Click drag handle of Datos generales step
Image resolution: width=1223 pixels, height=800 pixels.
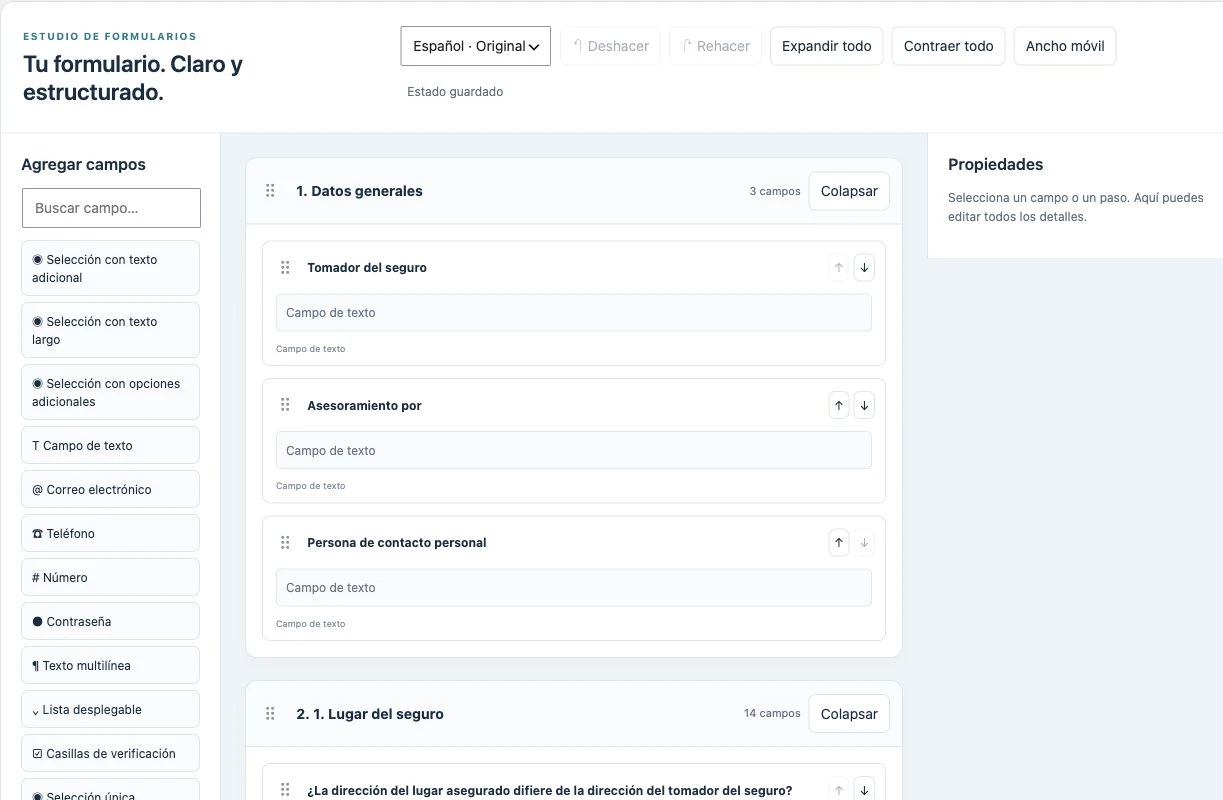click(x=270, y=191)
